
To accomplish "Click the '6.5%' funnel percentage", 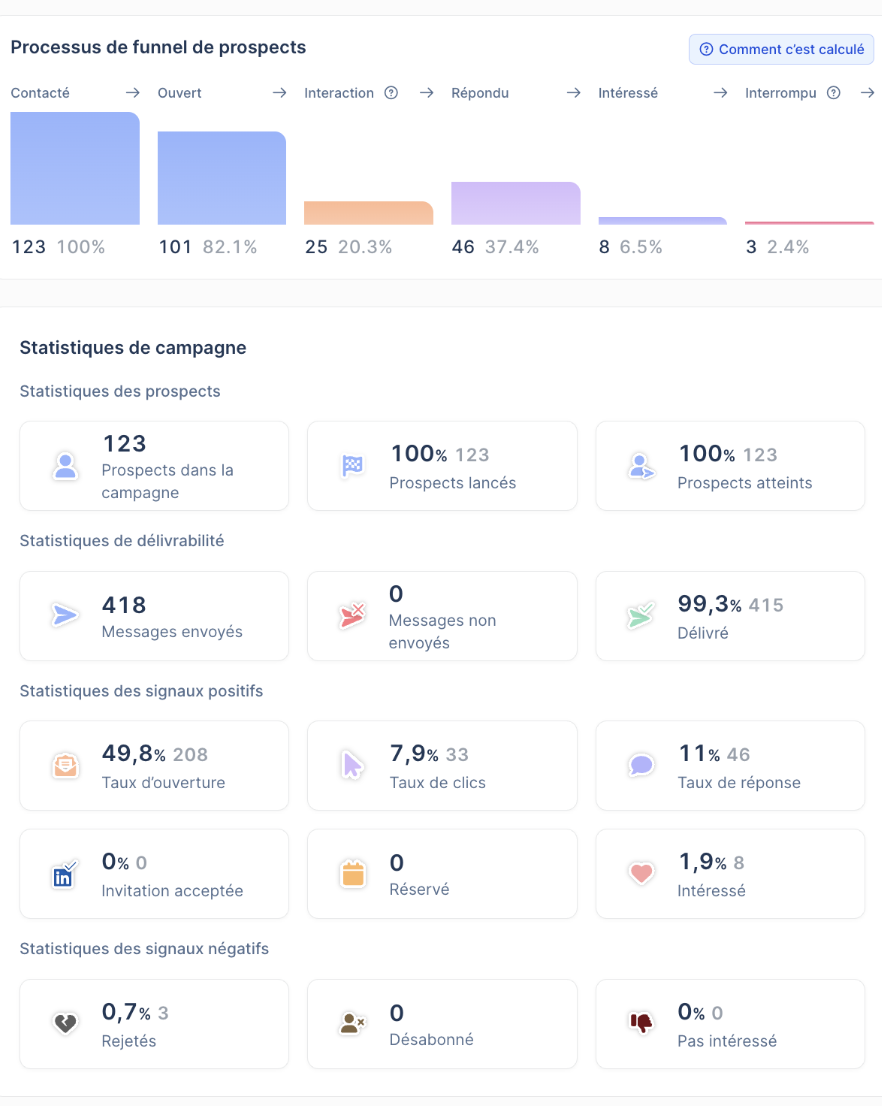I will (x=641, y=247).
